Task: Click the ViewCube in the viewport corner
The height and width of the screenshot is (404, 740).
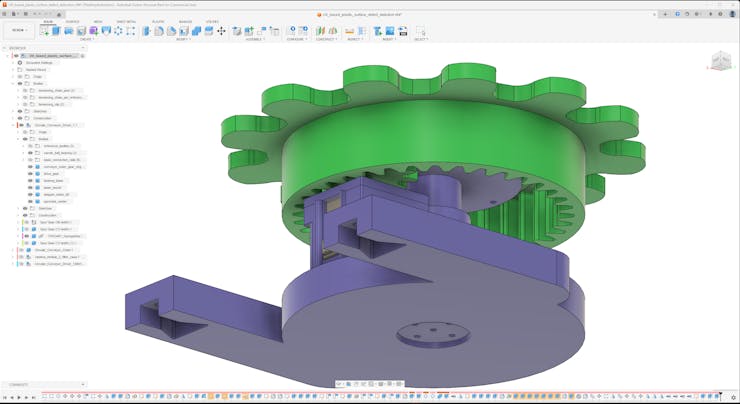Action: (x=719, y=62)
